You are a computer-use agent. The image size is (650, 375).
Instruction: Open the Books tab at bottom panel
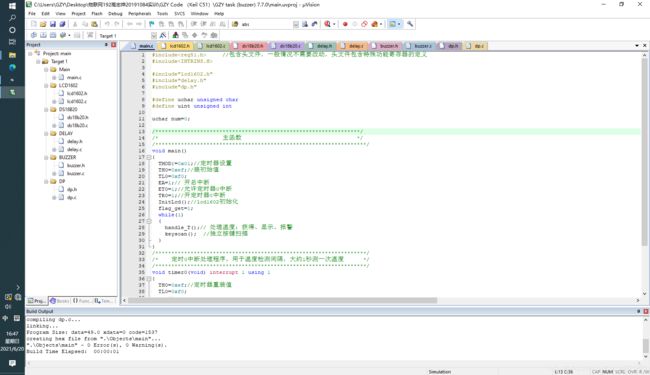pyautogui.click(x=60, y=301)
